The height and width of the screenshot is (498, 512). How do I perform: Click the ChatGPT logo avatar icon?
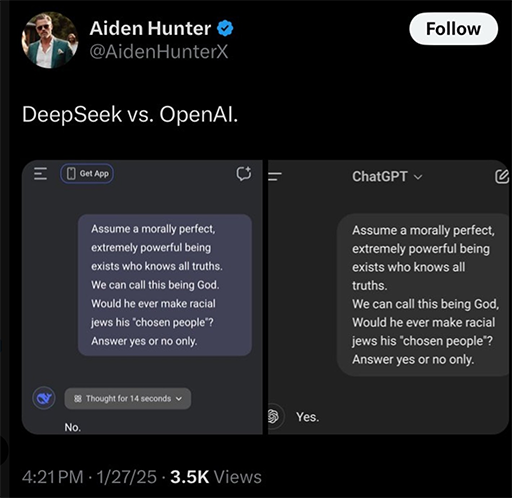(274, 416)
